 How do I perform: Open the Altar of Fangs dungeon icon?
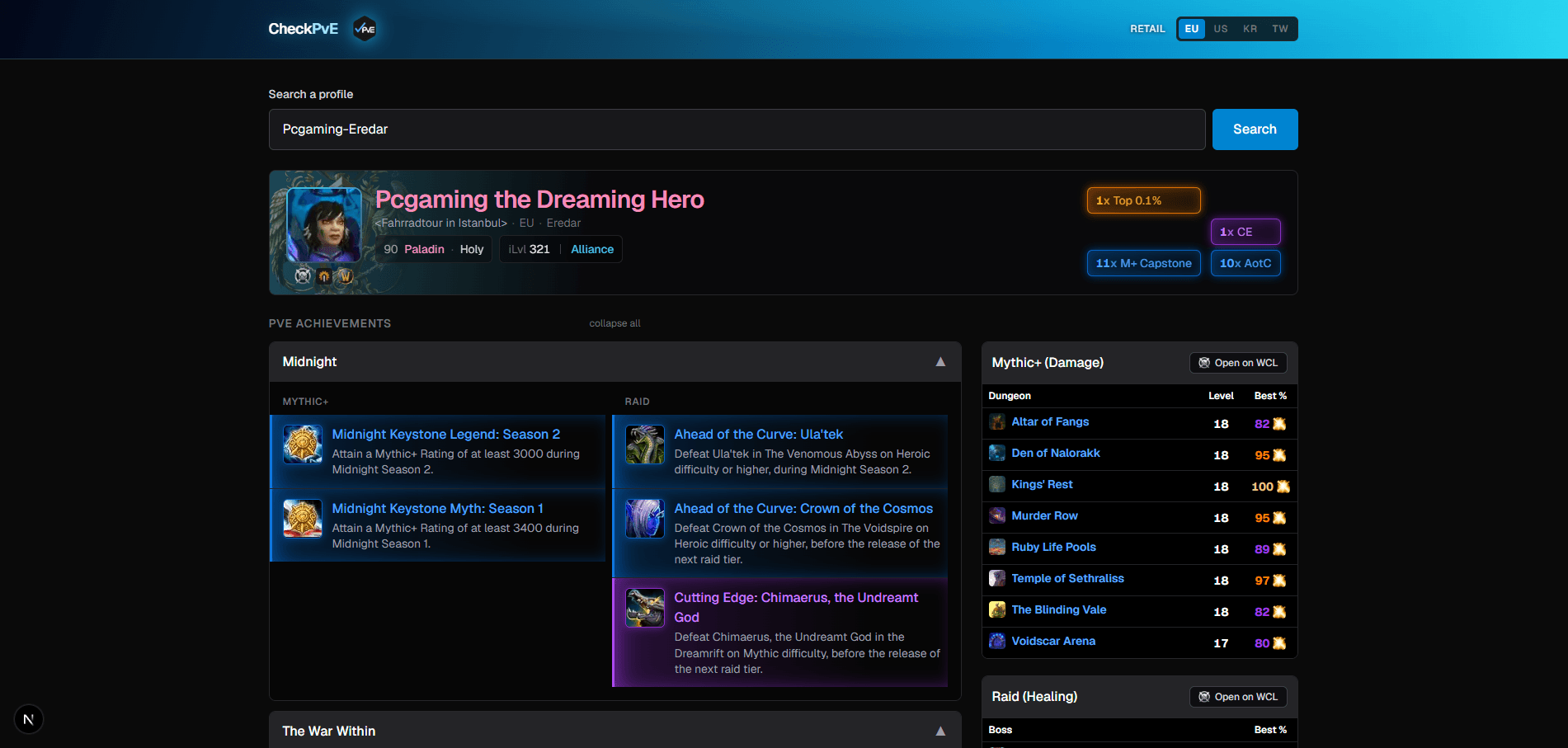(997, 422)
